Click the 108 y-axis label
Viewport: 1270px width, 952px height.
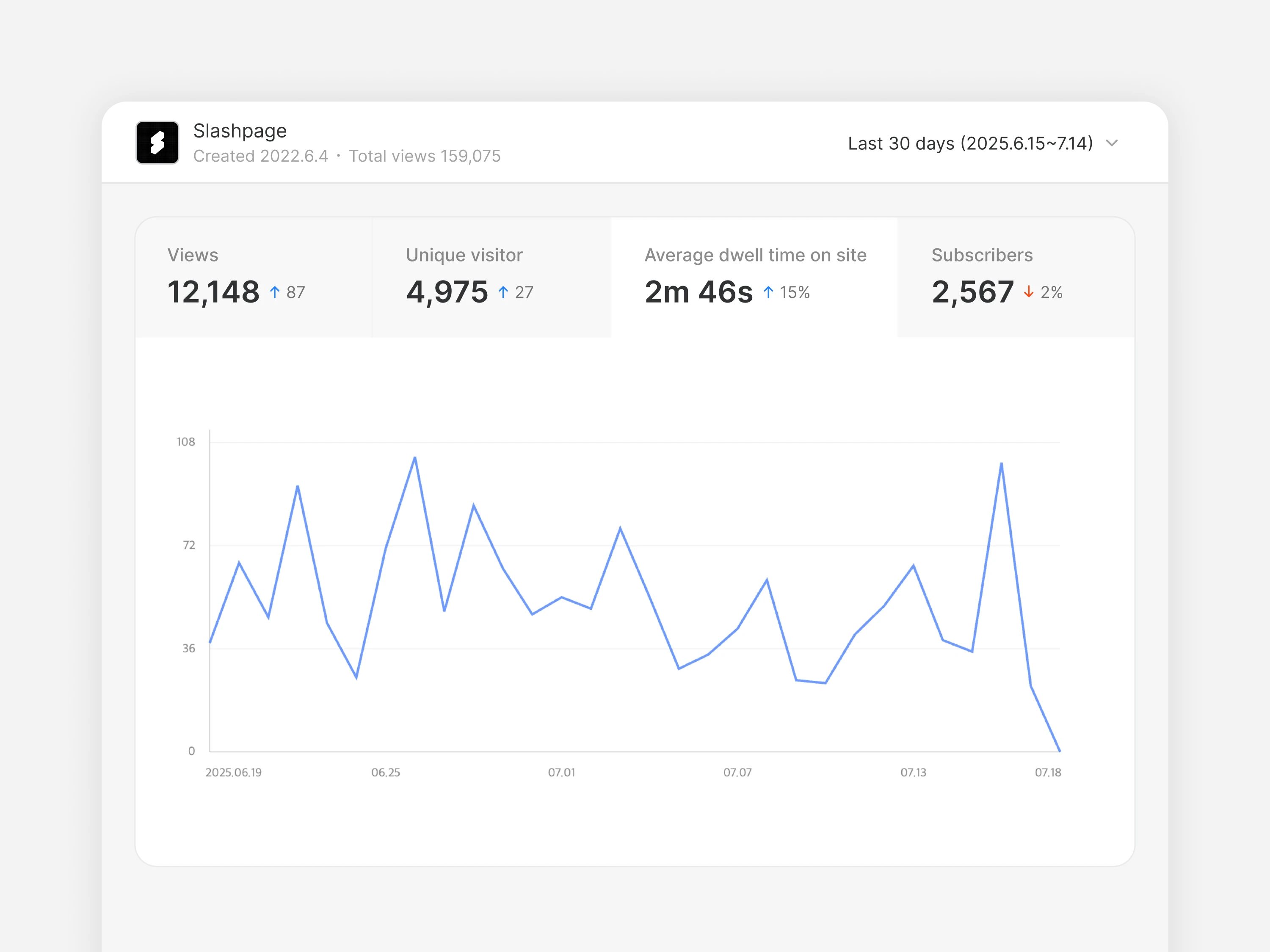coord(185,442)
